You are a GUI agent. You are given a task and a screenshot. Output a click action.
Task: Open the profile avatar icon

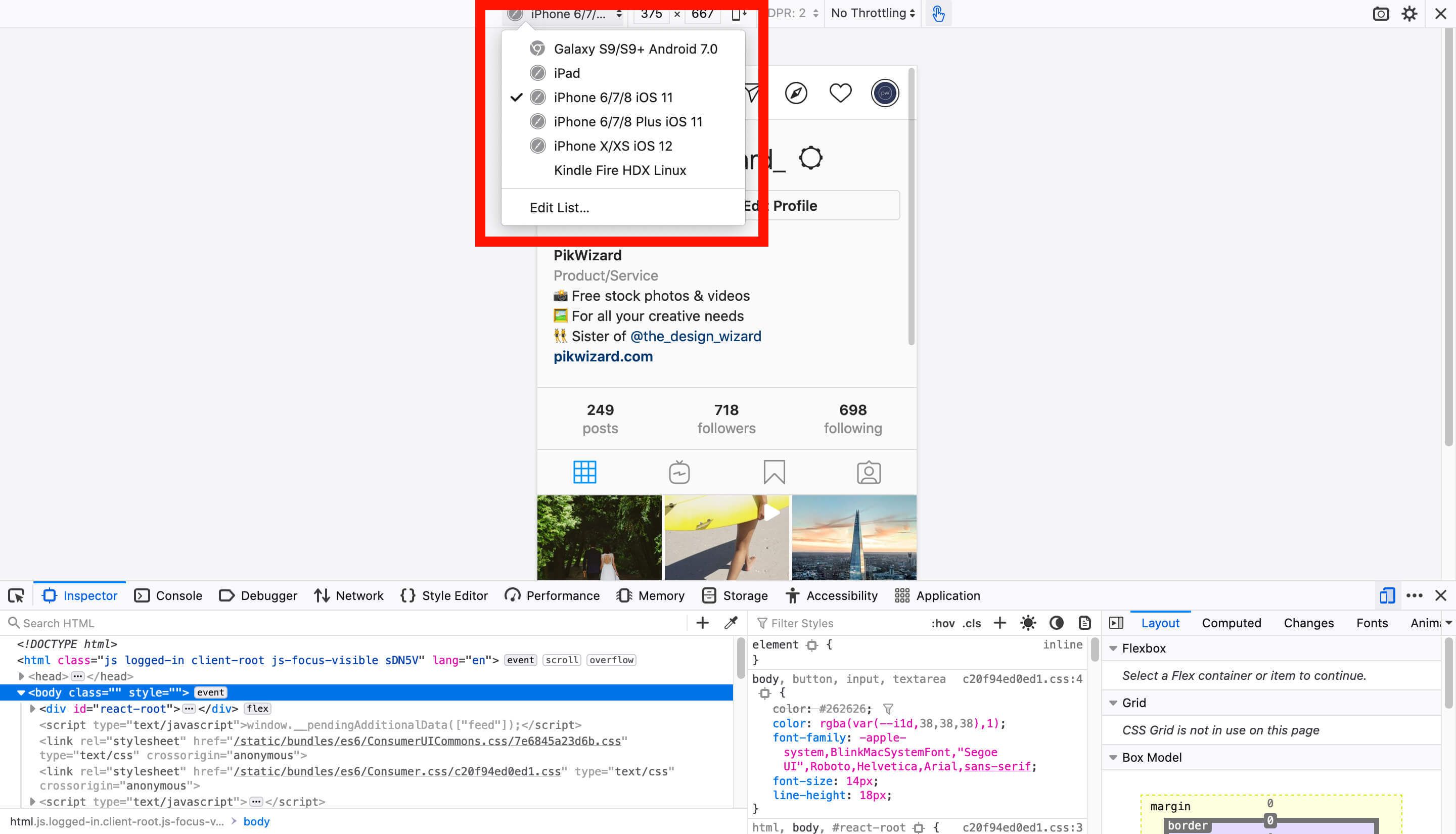click(885, 93)
